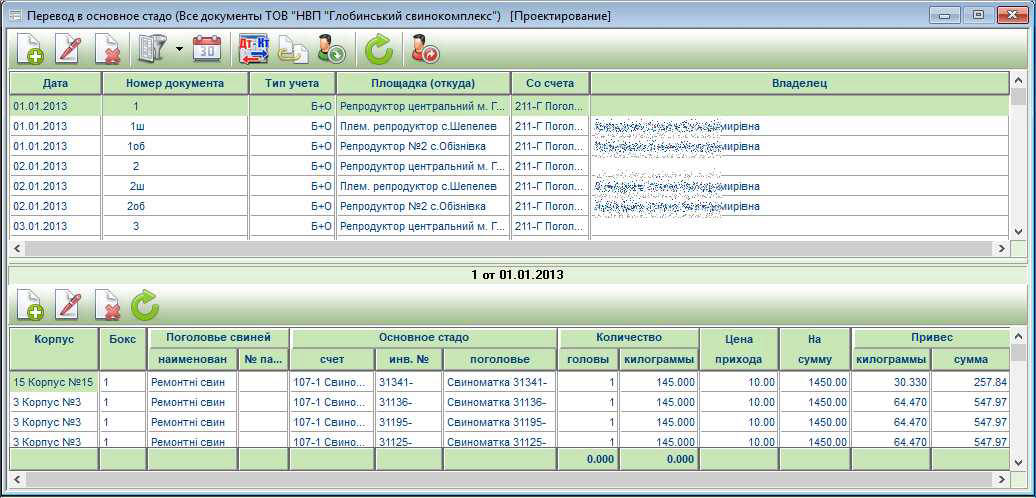
Task: Click the Владелец column header
Action: [799, 83]
